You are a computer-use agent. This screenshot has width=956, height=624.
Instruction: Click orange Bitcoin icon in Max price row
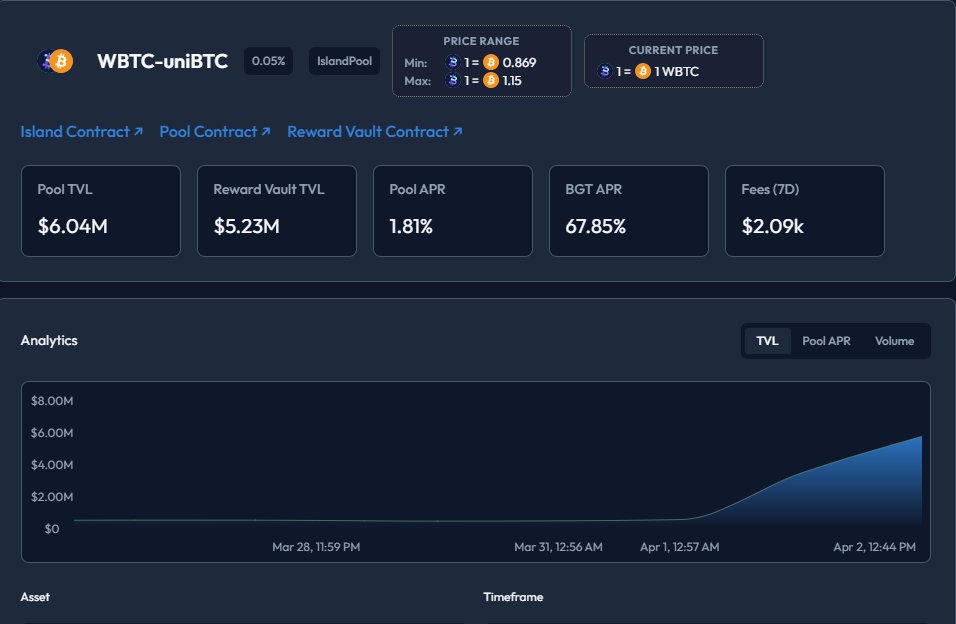[x=491, y=81]
